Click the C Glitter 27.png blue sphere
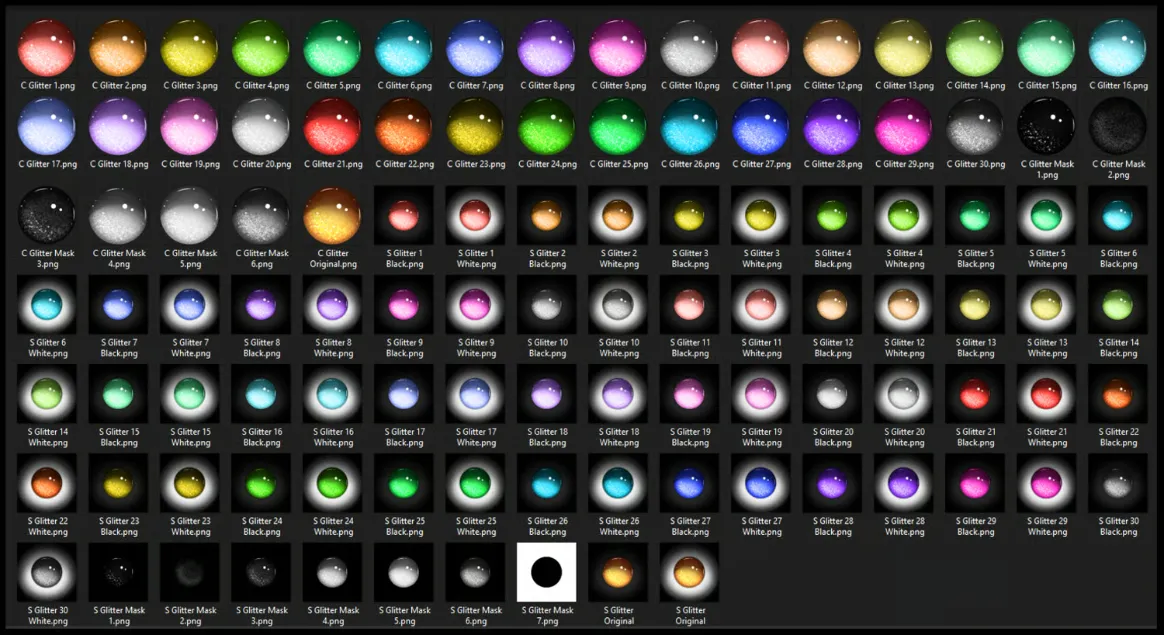Screen dimensions: 1164x635 click(x=761, y=126)
